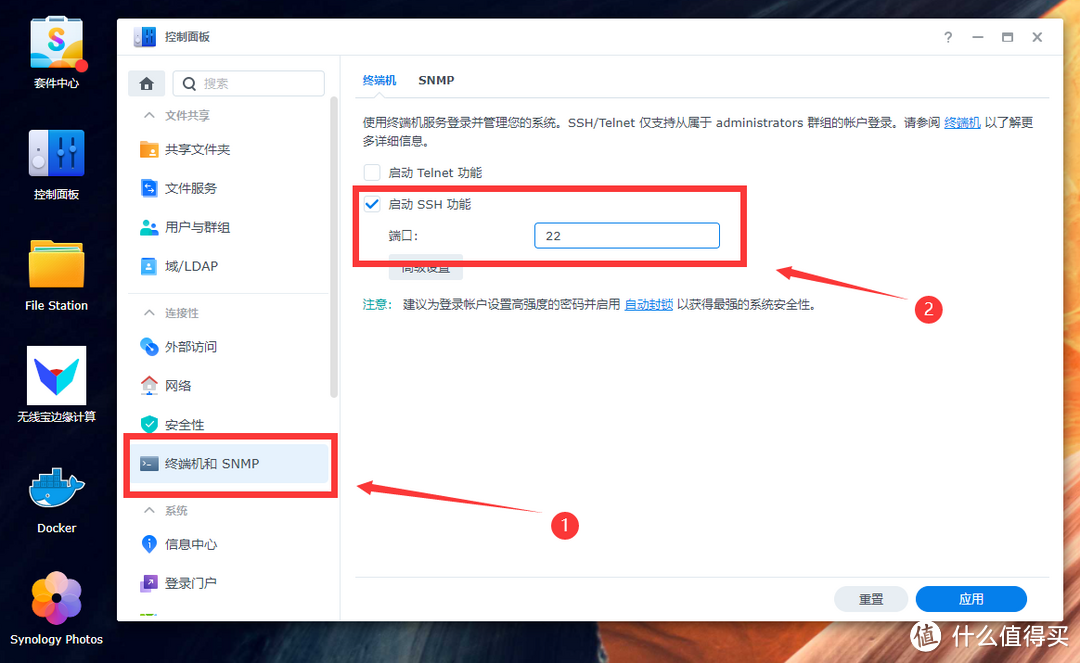Open the 自动封锁 link
The width and height of the screenshot is (1080, 663).
click(x=648, y=304)
